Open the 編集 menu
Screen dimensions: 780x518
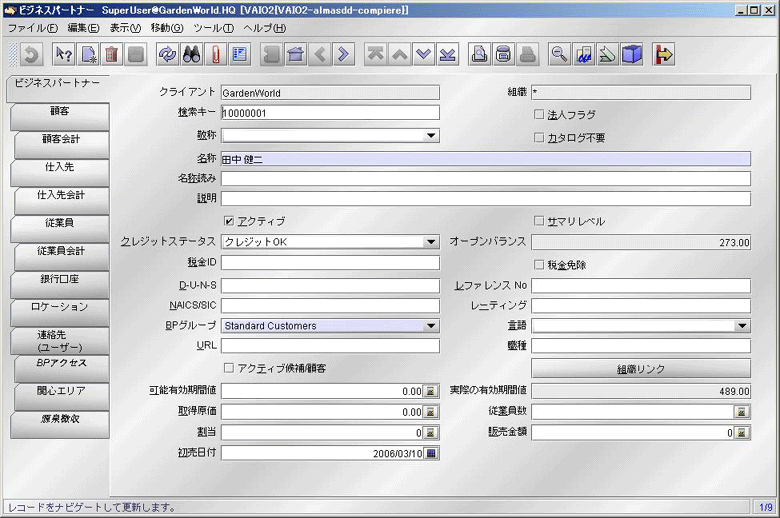[83, 28]
